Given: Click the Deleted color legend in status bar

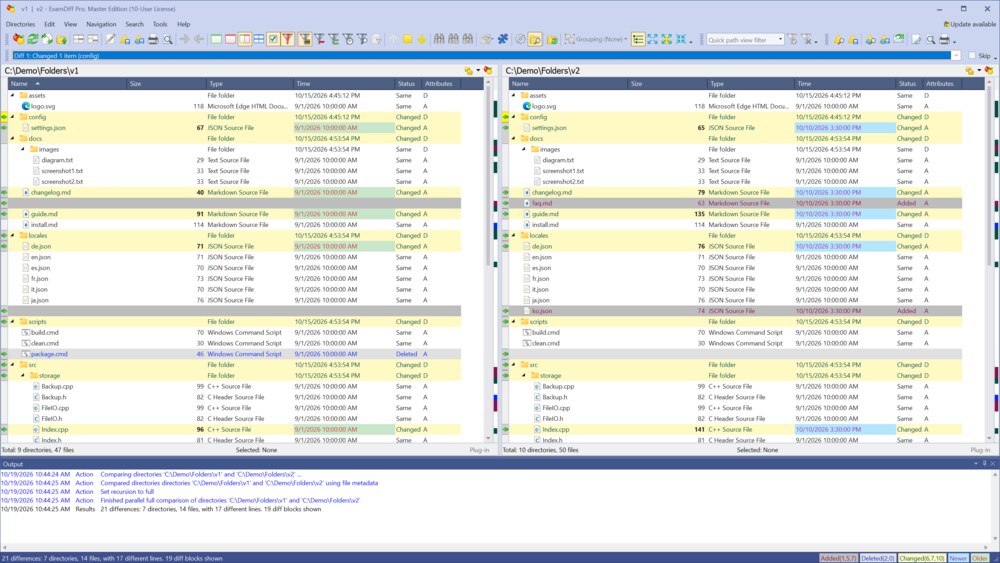Looking at the screenshot, I should [877, 558].
